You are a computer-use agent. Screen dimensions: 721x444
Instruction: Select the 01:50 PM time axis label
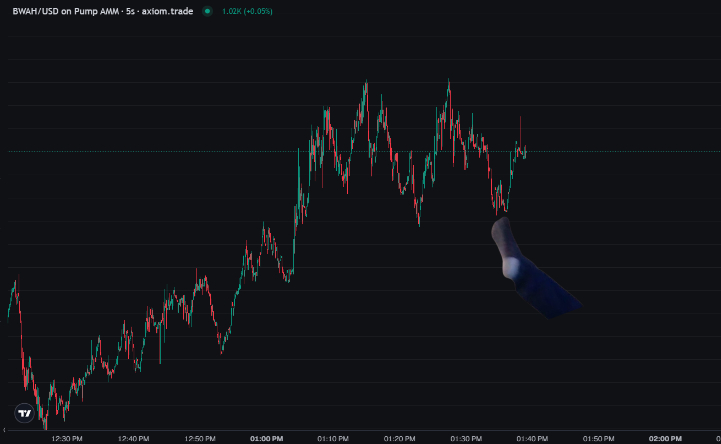[599, 438]
